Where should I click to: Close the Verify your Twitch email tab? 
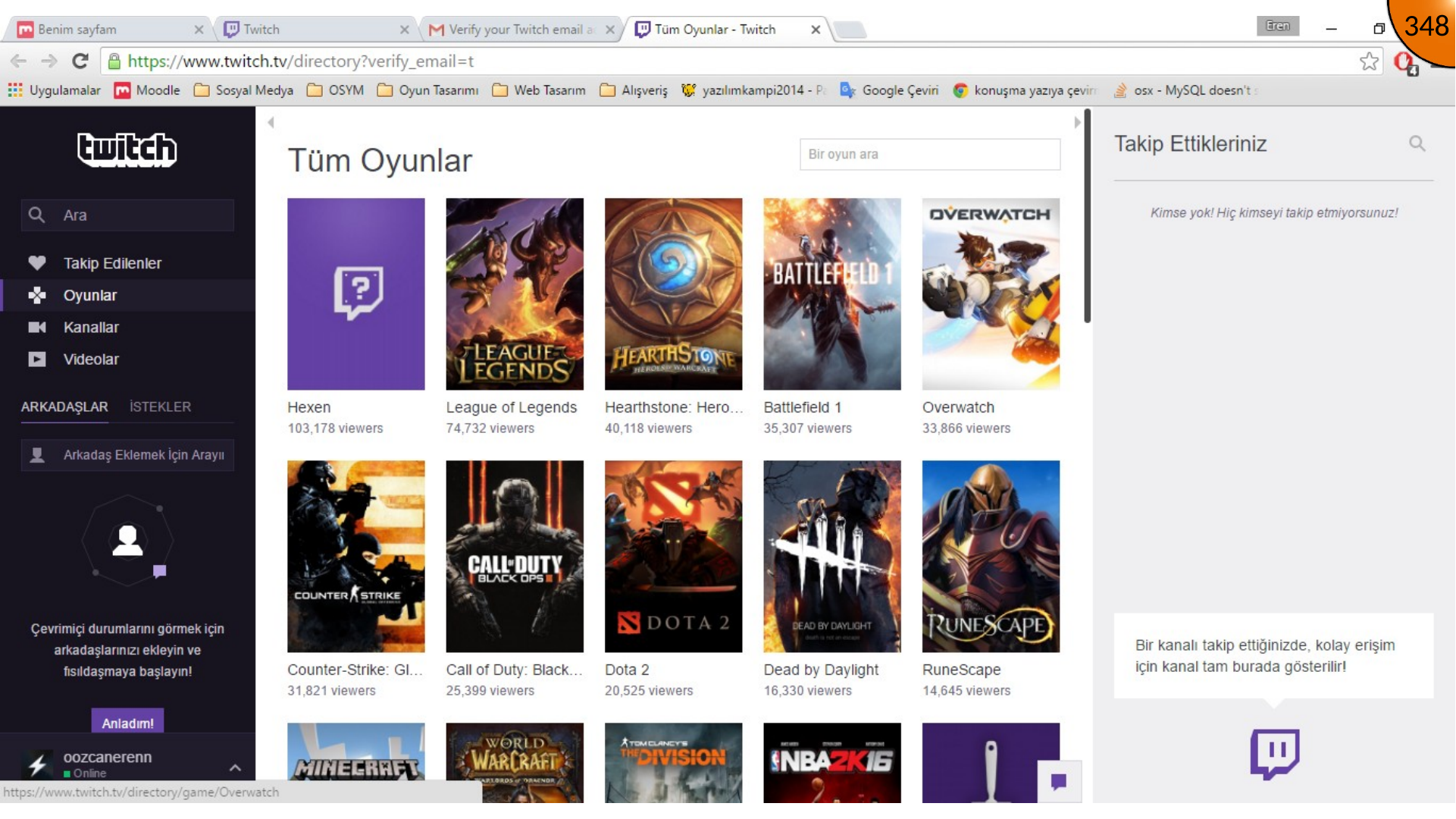tap(610, 30)
